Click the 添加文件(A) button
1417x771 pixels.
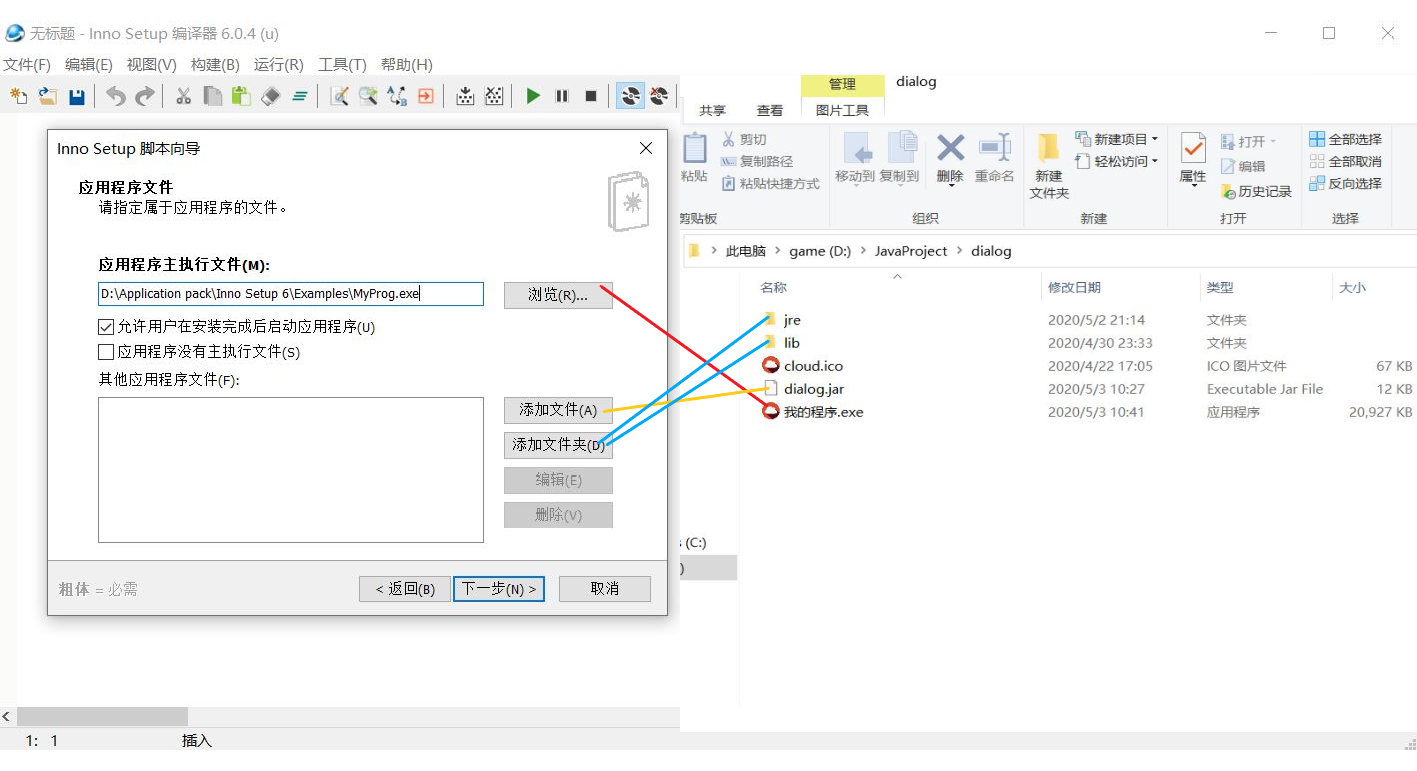tap(558, 410)
